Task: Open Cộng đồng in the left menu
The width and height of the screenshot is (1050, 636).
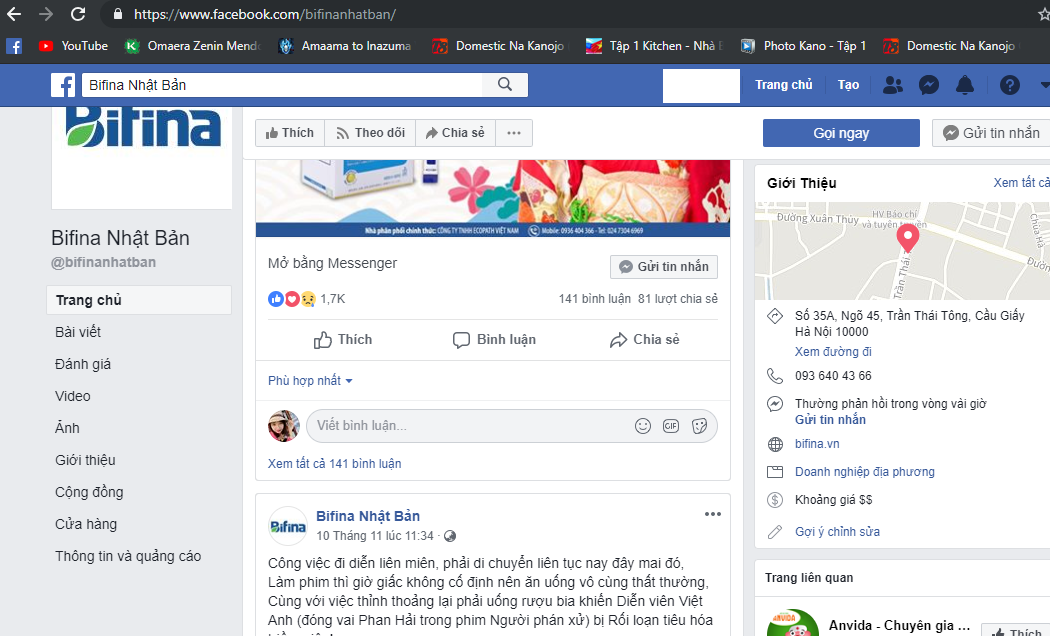Action: point(89,492)
